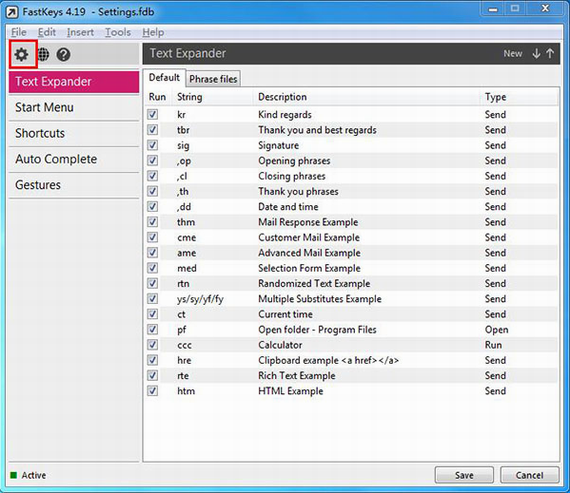Toggle checkbox for htm HTML Example
Screen dimensions: 570x493
click(152, 391)
